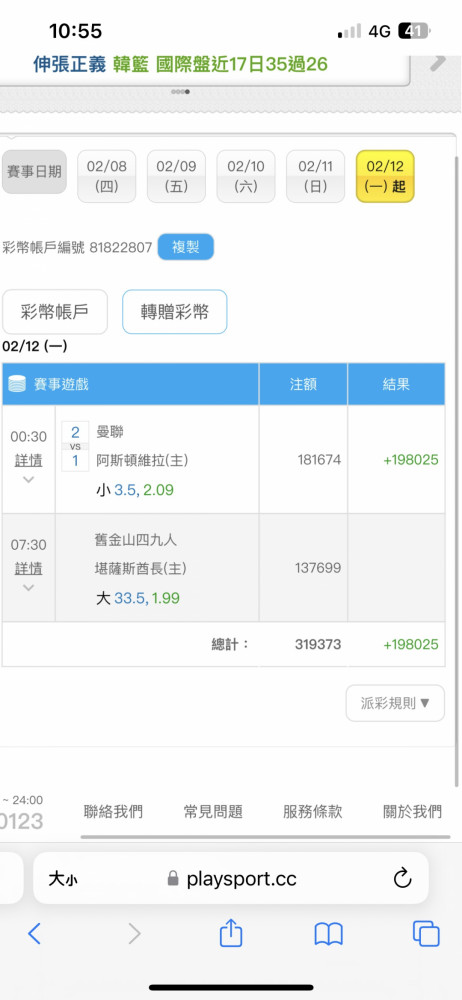Expand the 00:30 match details chevron
This screenshot has width=462, height=1000.
(28, 480)
